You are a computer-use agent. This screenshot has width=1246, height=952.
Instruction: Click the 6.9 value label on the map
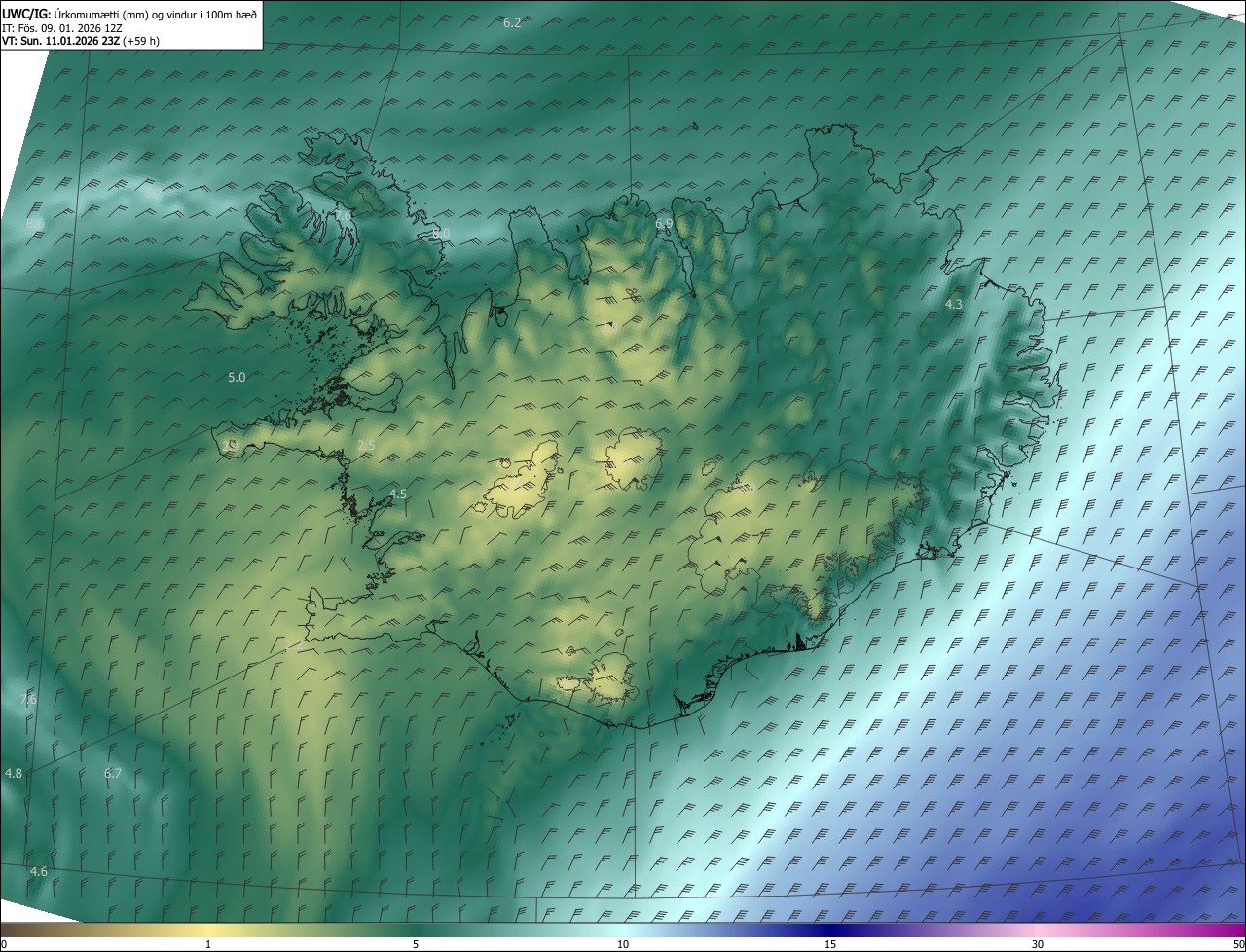point(664,224)
